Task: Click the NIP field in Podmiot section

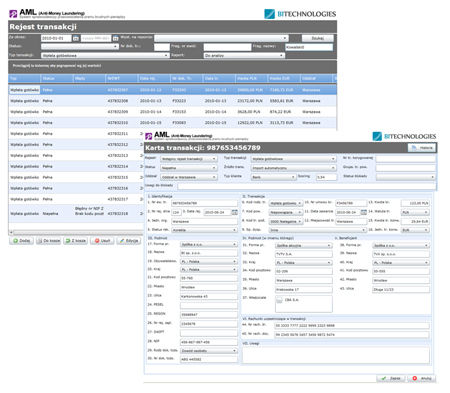Action: (x=209, y=342)
